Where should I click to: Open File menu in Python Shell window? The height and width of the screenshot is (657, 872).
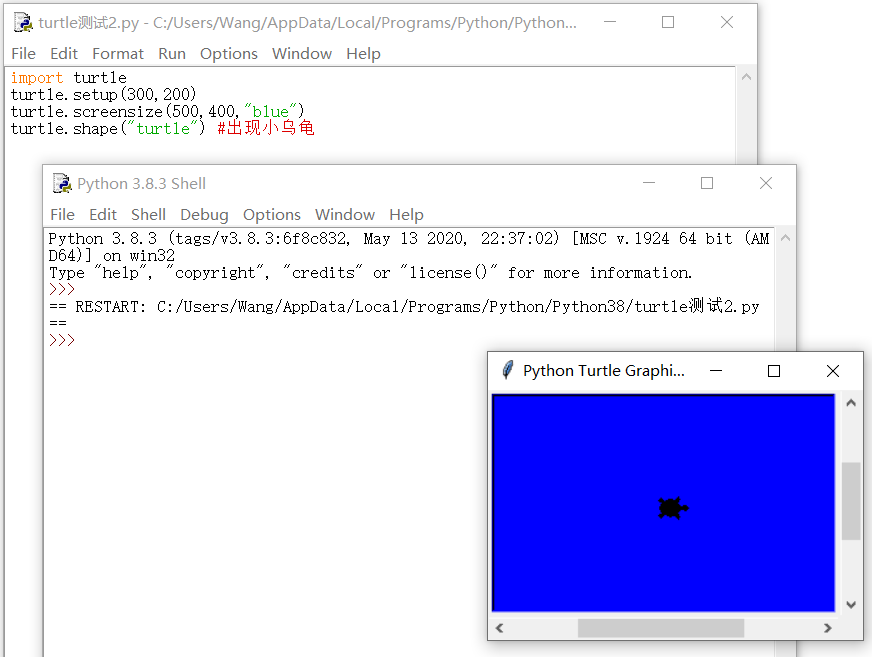pyautogui.click(x=62, y=215)
